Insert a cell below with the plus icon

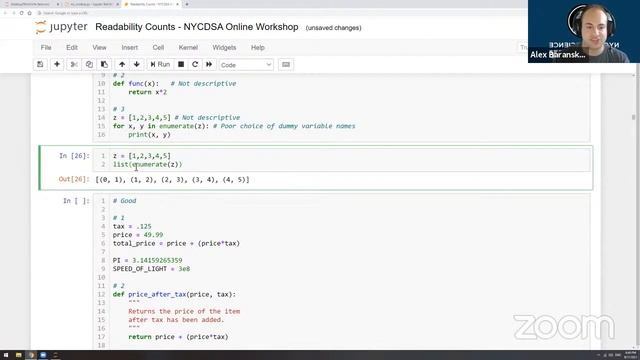point(57,64)
